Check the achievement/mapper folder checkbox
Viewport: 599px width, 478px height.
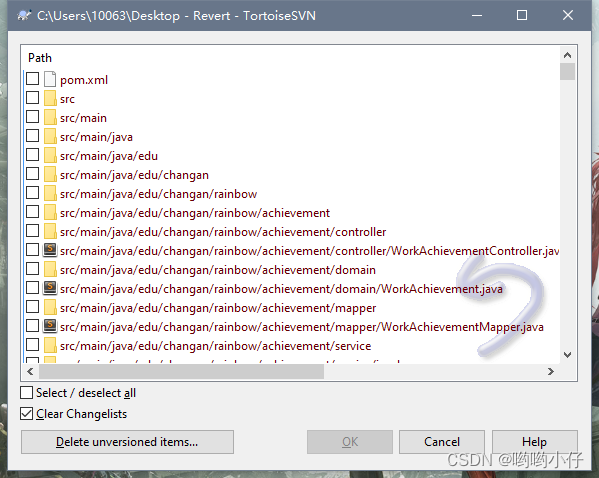(x=32, y=307)
